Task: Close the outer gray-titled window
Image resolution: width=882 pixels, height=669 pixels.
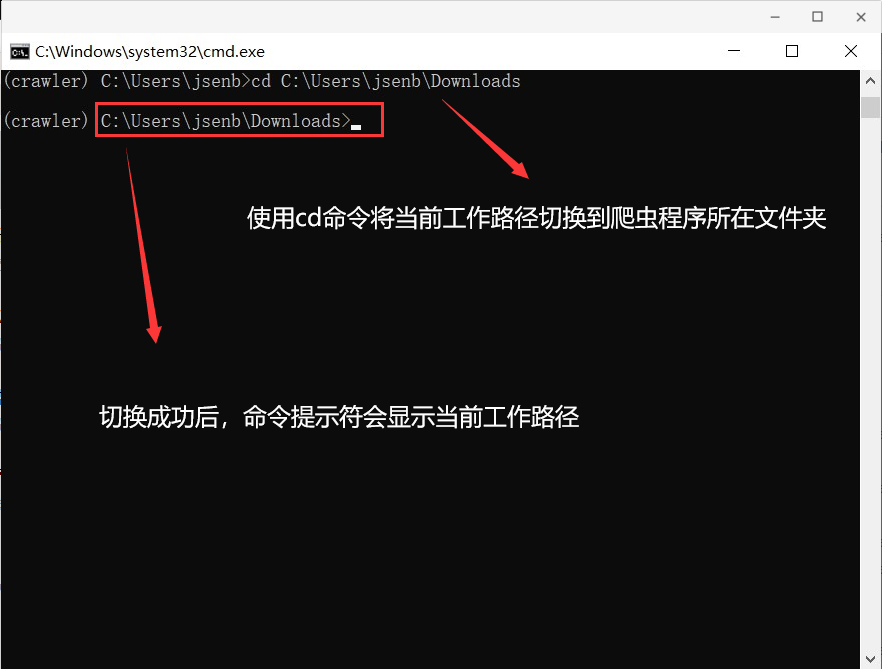Action: [x=857, y=16]
